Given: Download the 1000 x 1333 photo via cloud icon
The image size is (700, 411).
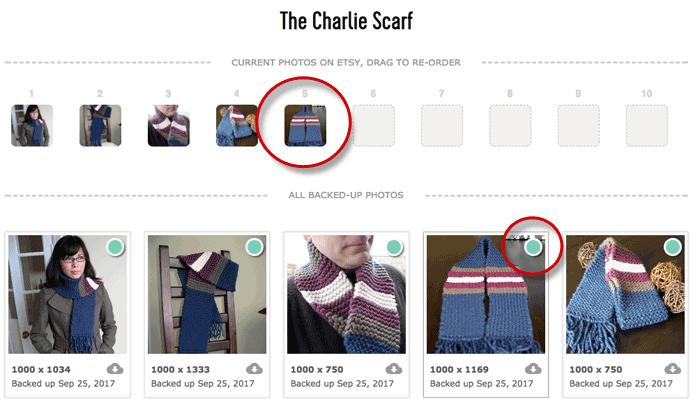Looking at the screenshot, I should point(254,369).
